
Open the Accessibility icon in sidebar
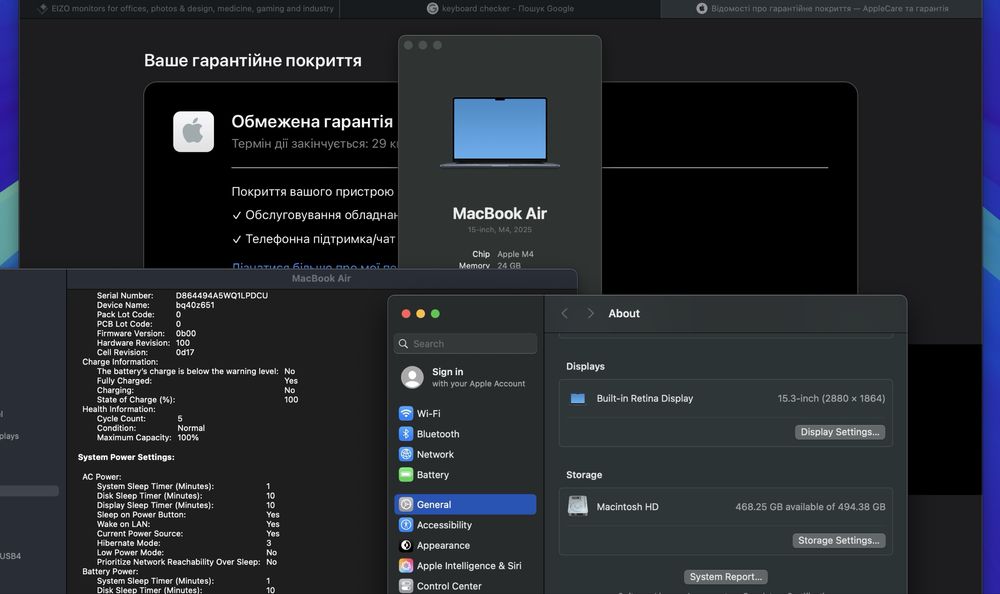click(x=406, y=524)
